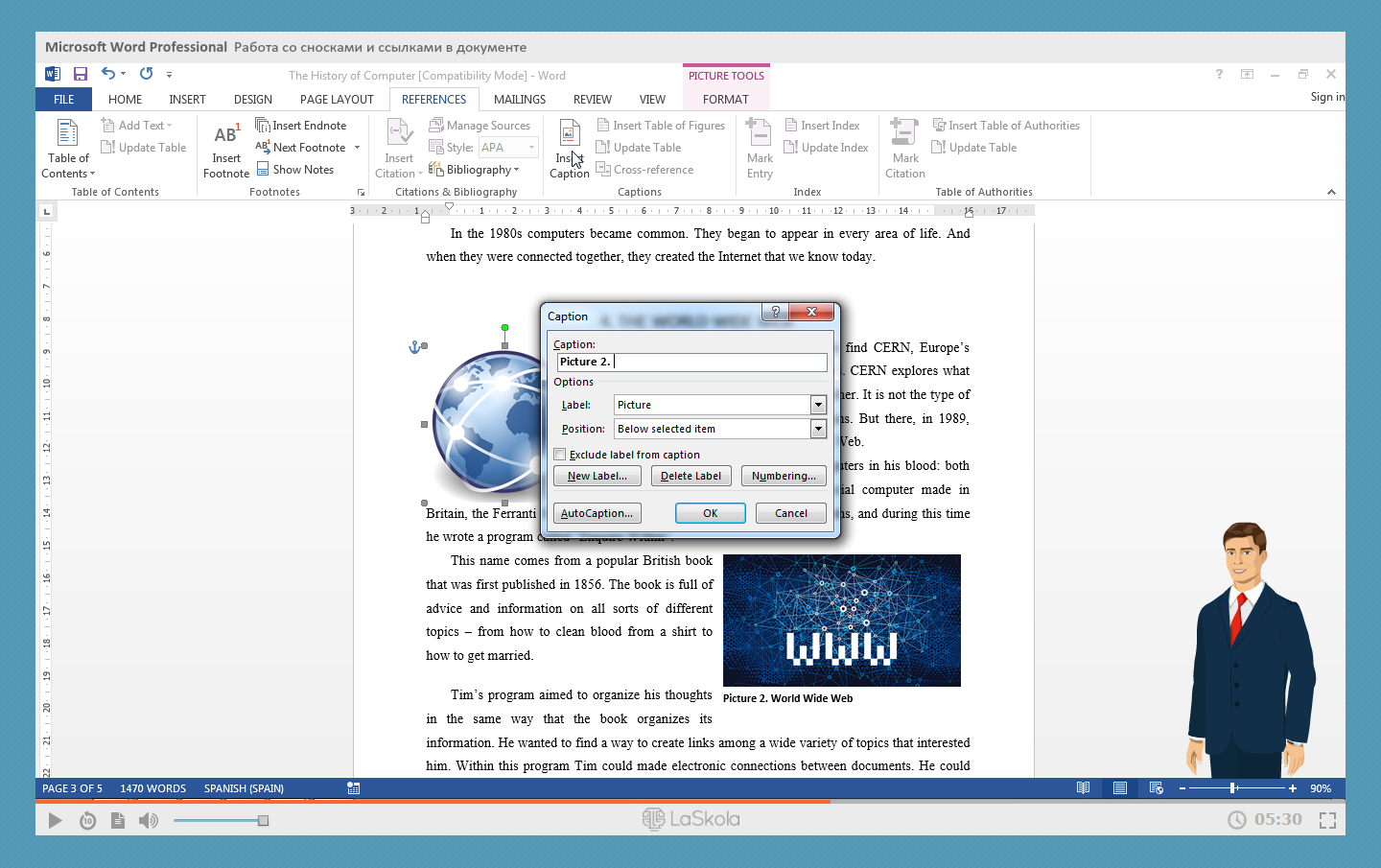This screenshot has height=868, width=1381.
Task: Click the New Label button
Action: click(x=597, y=476)
